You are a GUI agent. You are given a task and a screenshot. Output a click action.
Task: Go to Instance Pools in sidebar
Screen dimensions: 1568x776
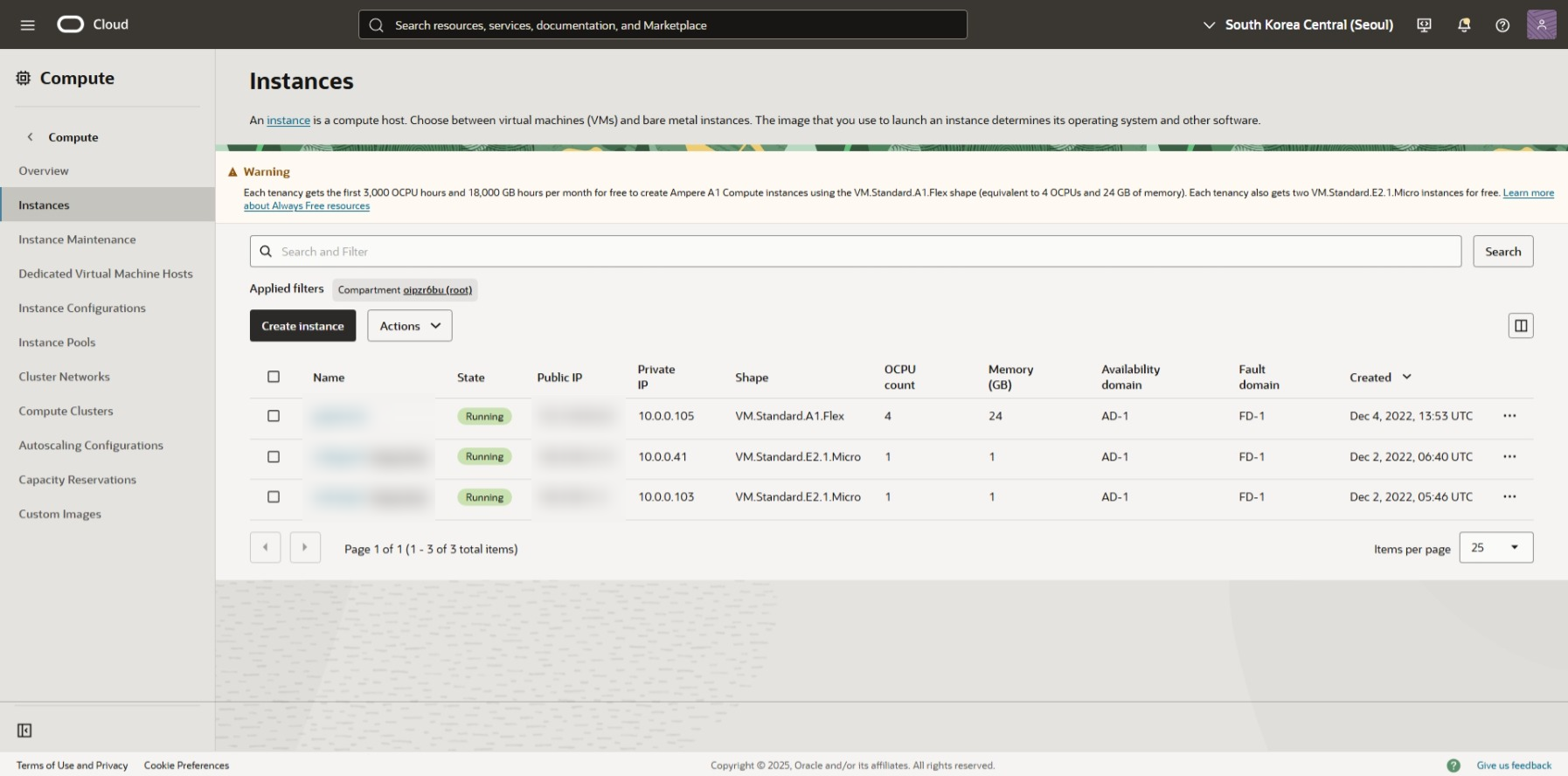point(57,343)
